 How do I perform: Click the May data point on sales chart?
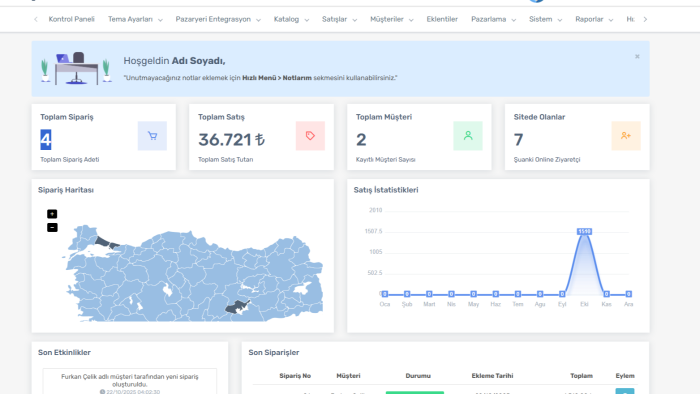pos(473,294)
